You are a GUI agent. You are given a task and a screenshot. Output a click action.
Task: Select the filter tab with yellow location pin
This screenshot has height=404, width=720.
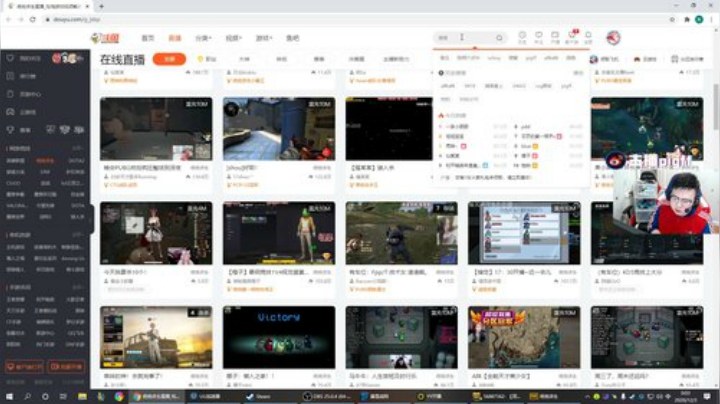coord(207,59)
